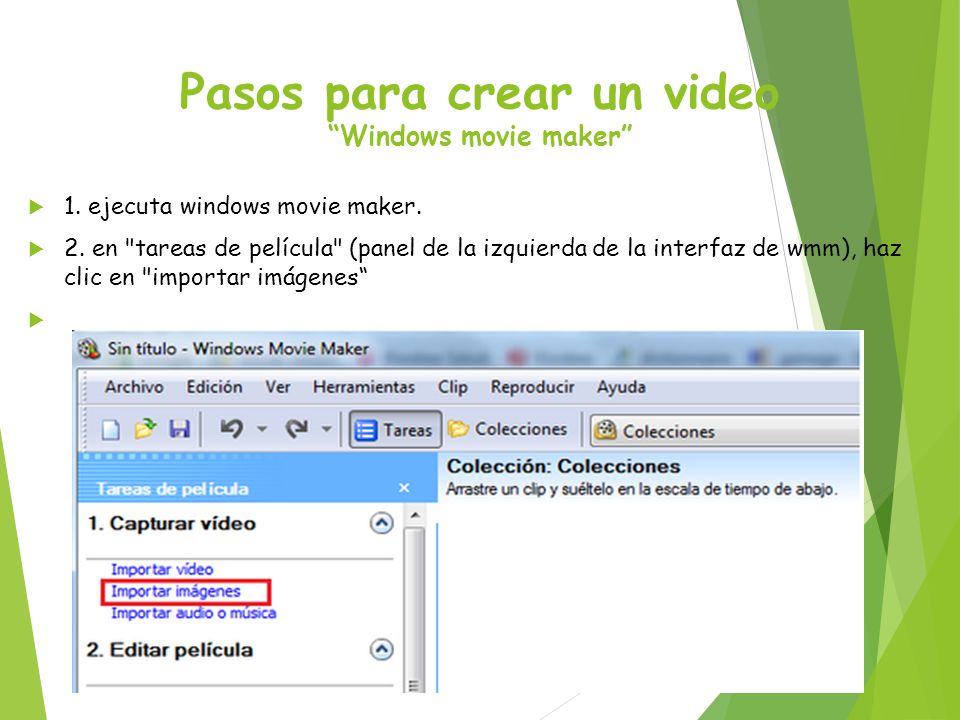Collapse the Capturar vídeo section
The image size is (960, 720).
coord(381,523)
